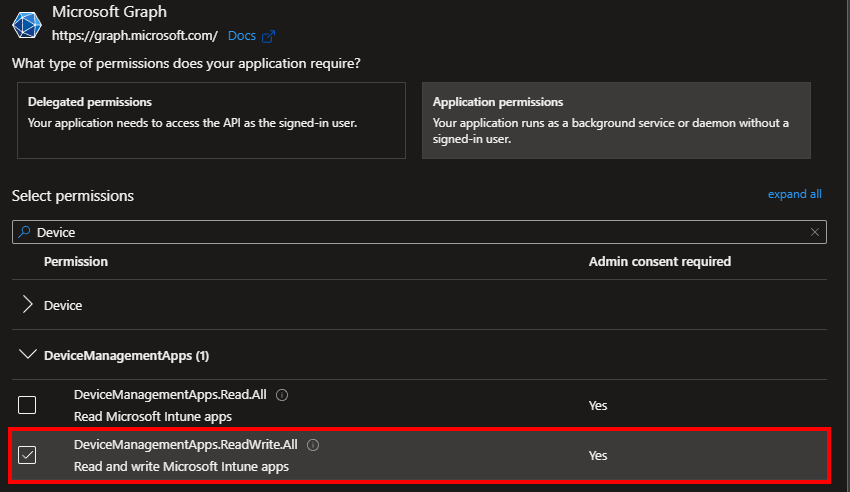Show info for DeviceManagementApps.Read.All
Viewport: 850px width, 492px height.
pos(282,395)
